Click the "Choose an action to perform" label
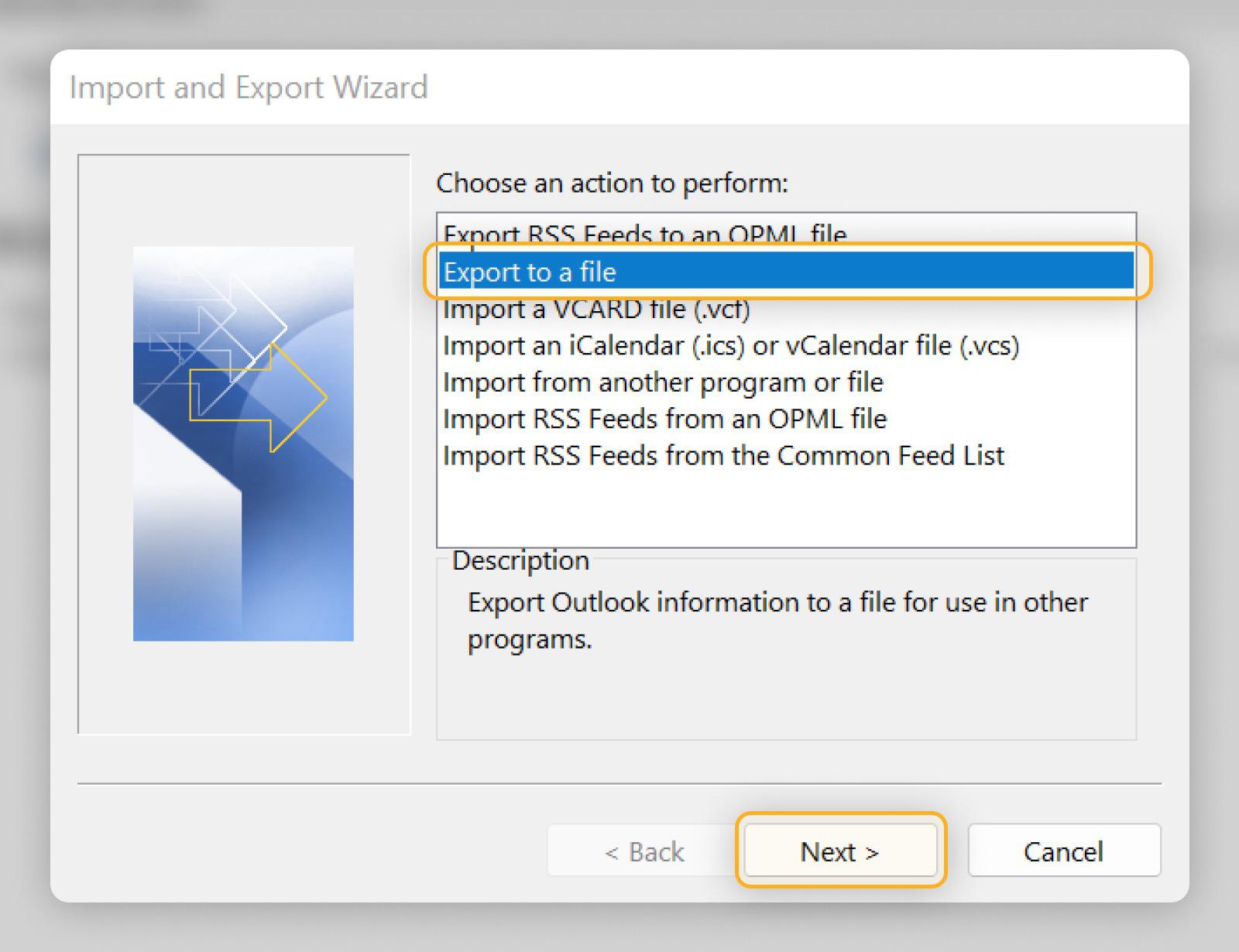1239x952 pixels. [x=612, y=183]
